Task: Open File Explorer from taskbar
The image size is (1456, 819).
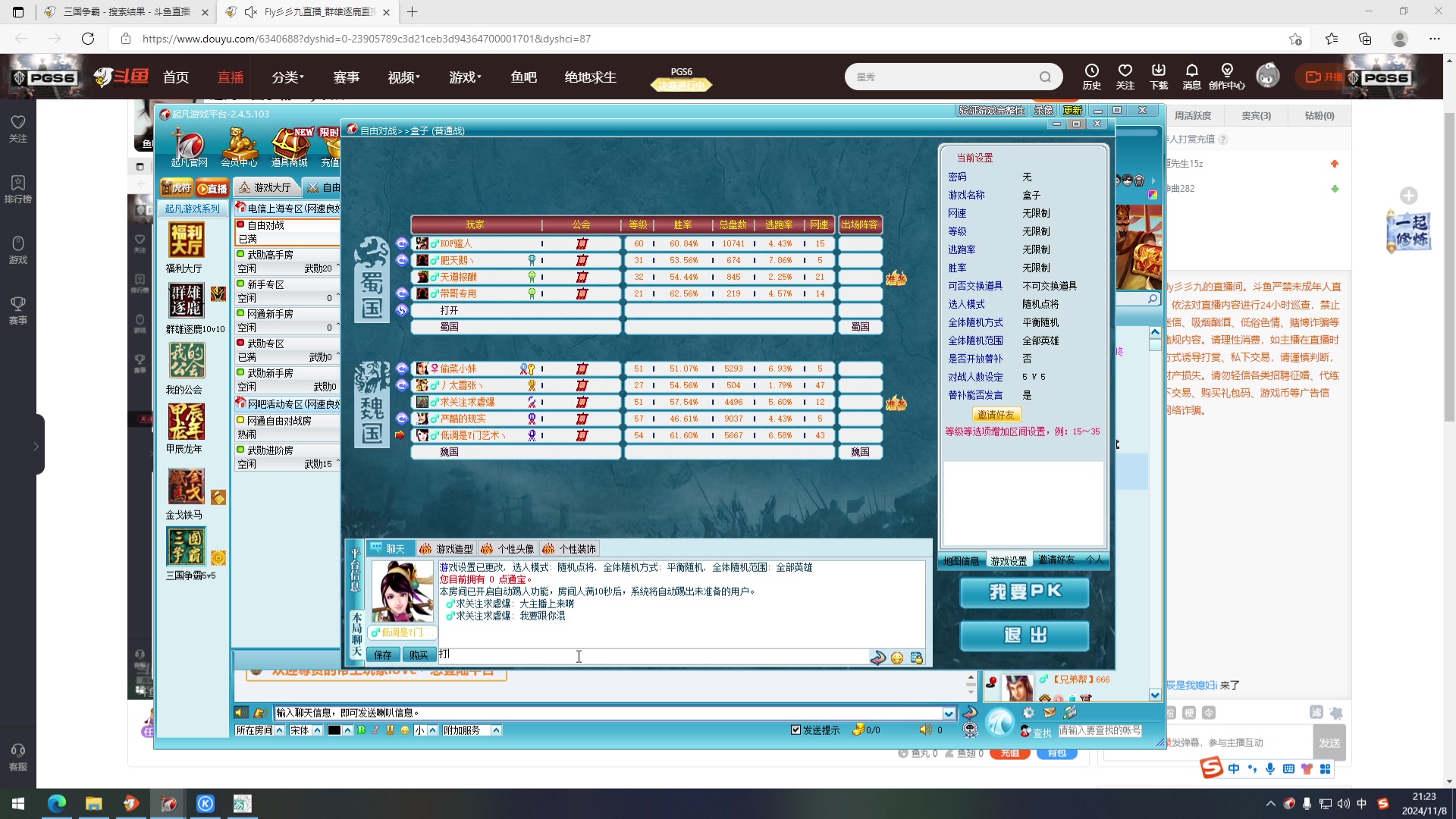Action: 93,804
